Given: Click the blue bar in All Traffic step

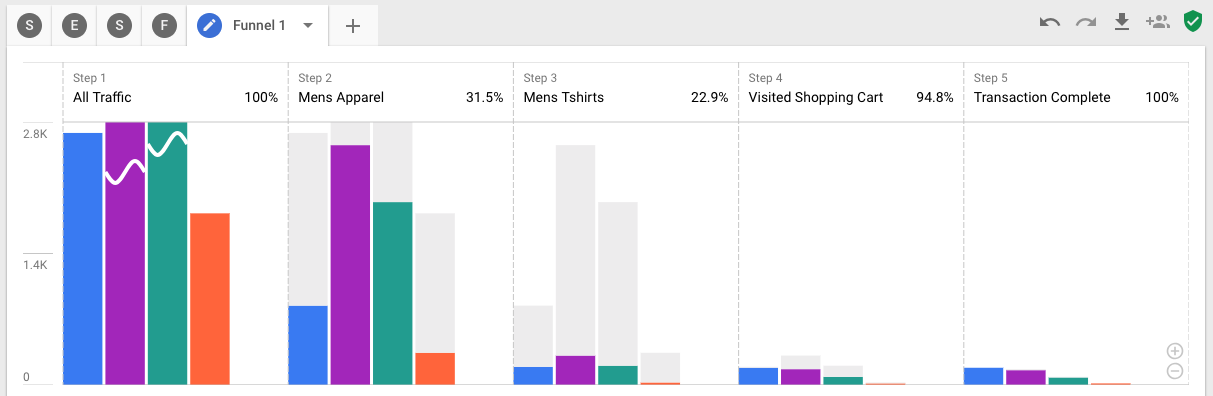Looking at the screenshot, I should pos(83,258).
